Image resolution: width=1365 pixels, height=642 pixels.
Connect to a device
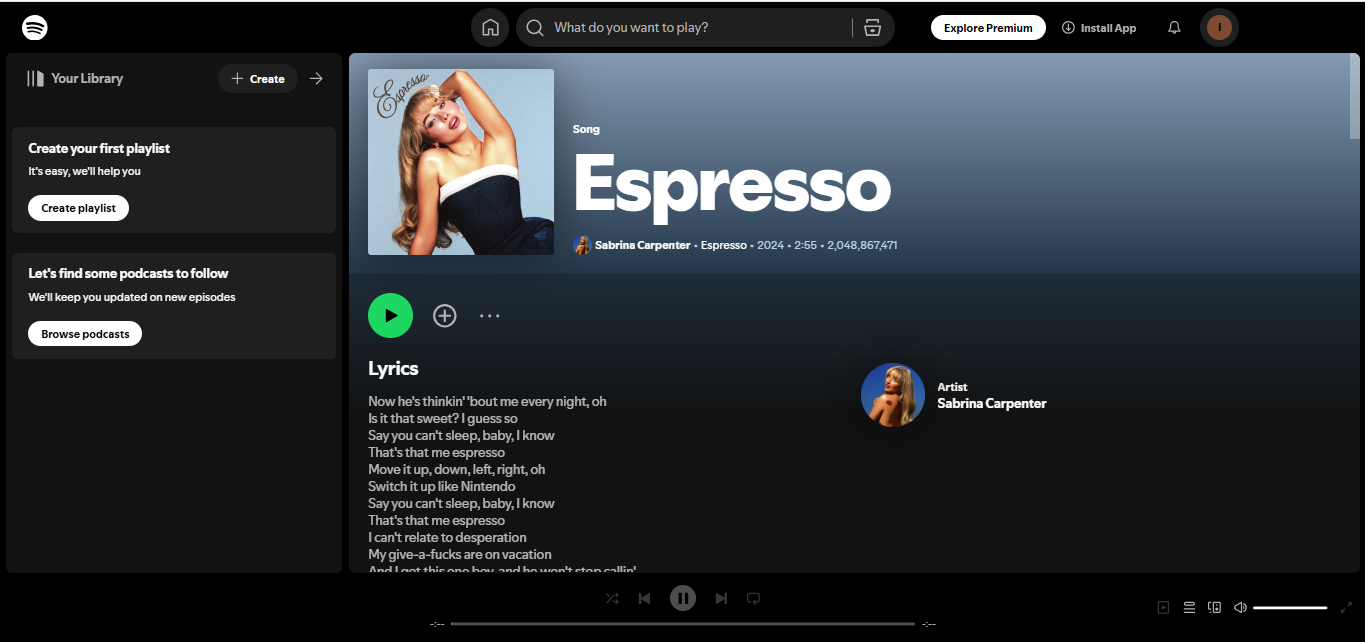(x=1214, y=607)
